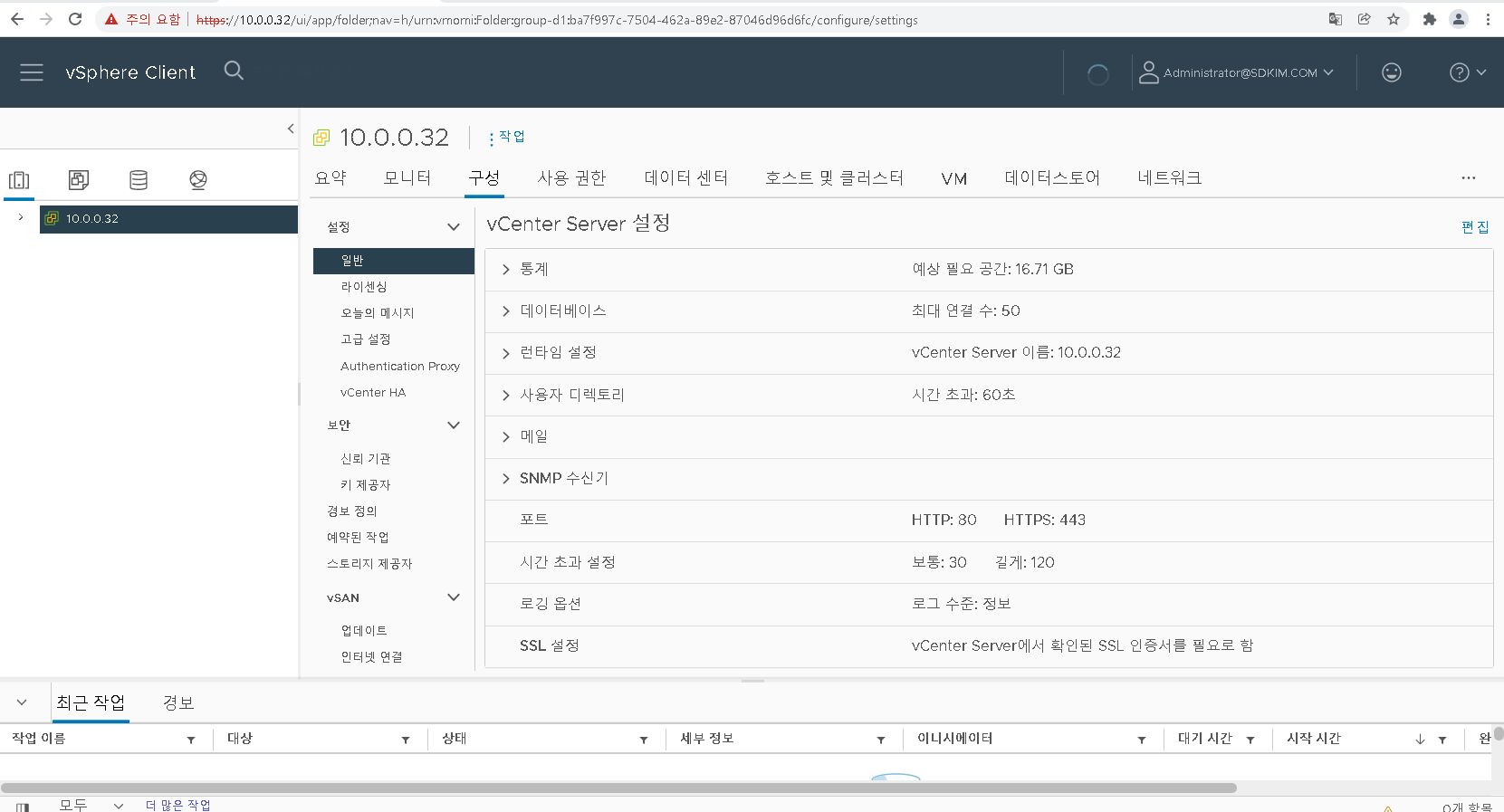Expand the 런타임 설정 row
Screen dimensions: 1504x812
[506, 353]
